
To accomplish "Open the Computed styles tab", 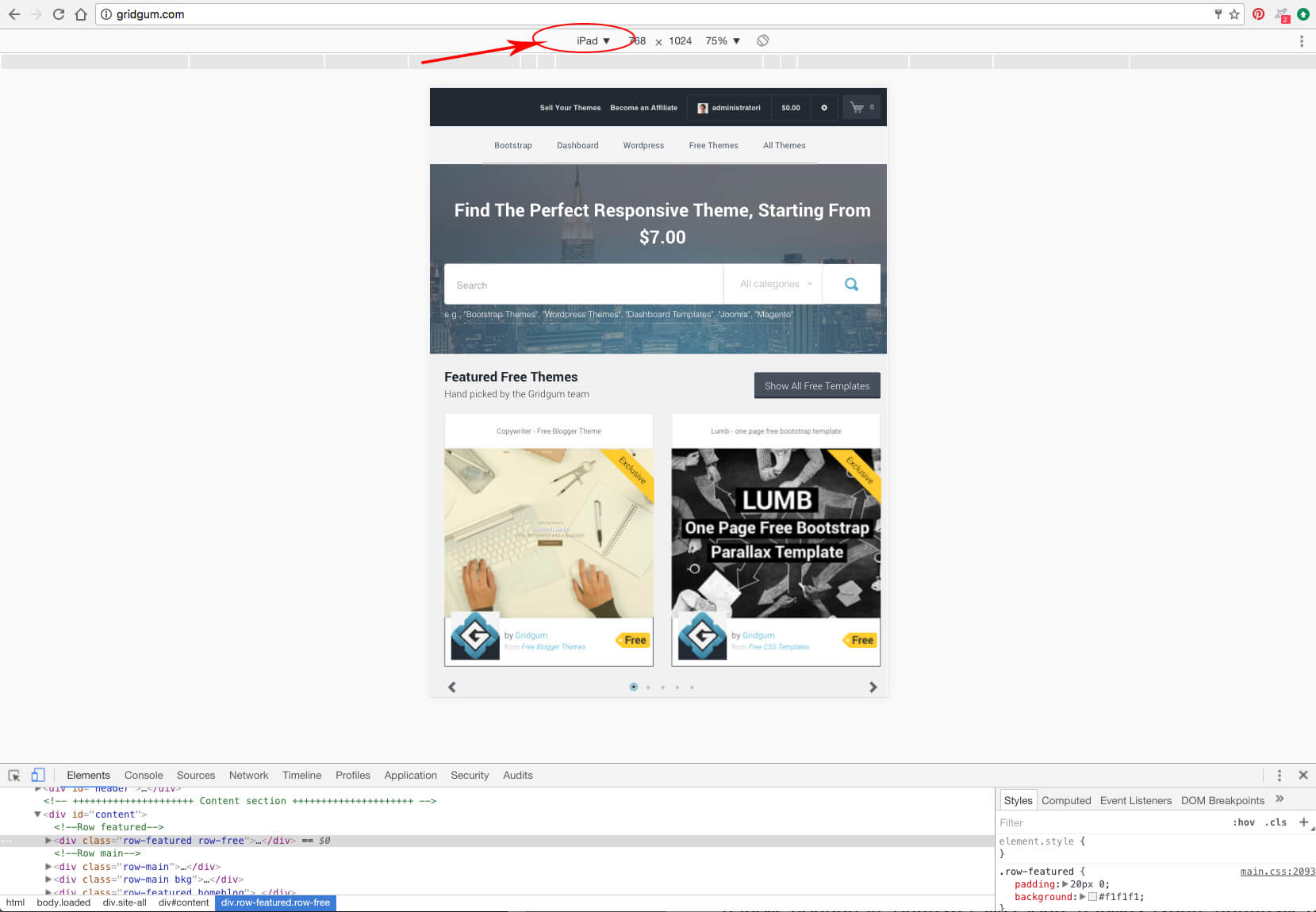I will (1066, 800).
